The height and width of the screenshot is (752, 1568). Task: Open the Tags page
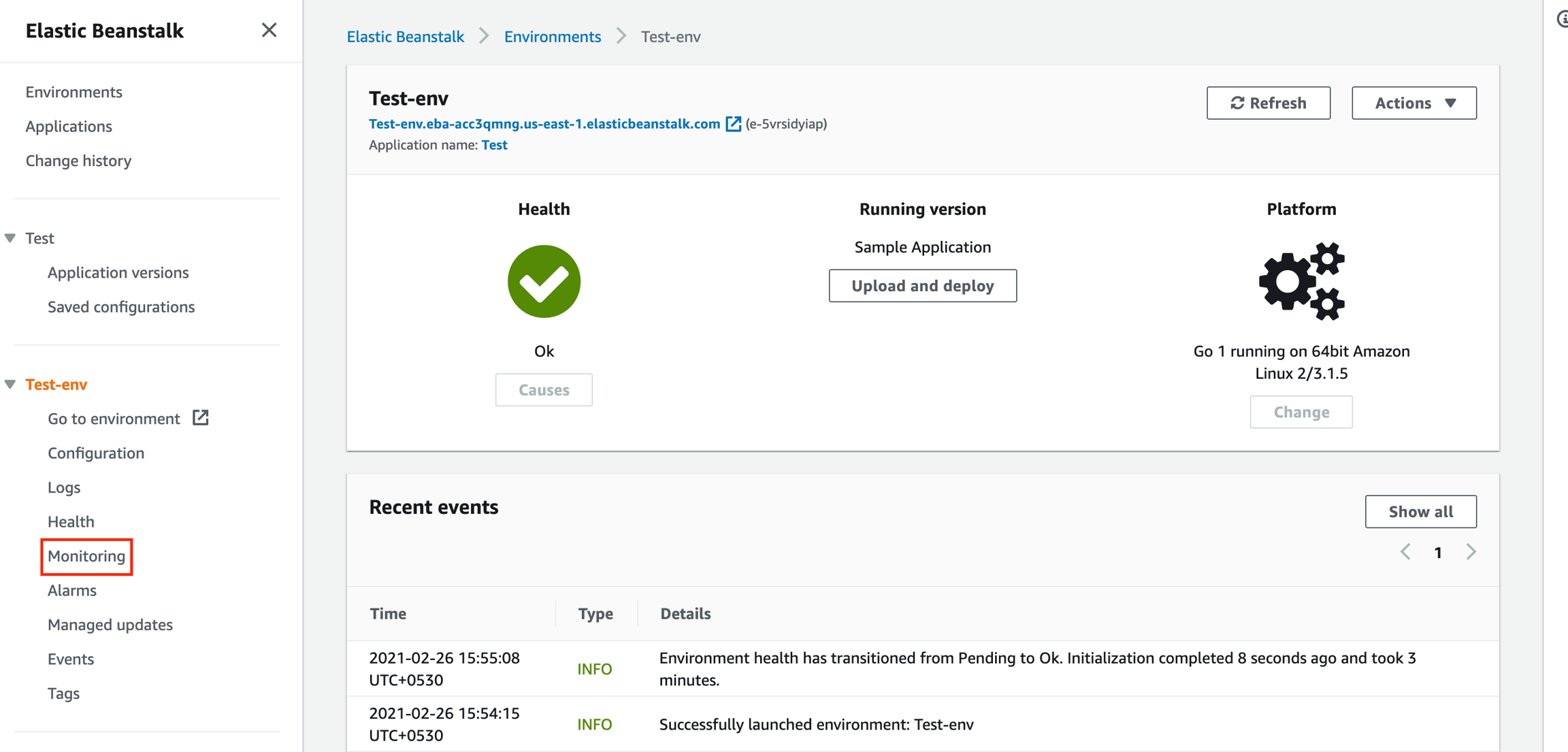pyautogui.click(x=63, y=693)
